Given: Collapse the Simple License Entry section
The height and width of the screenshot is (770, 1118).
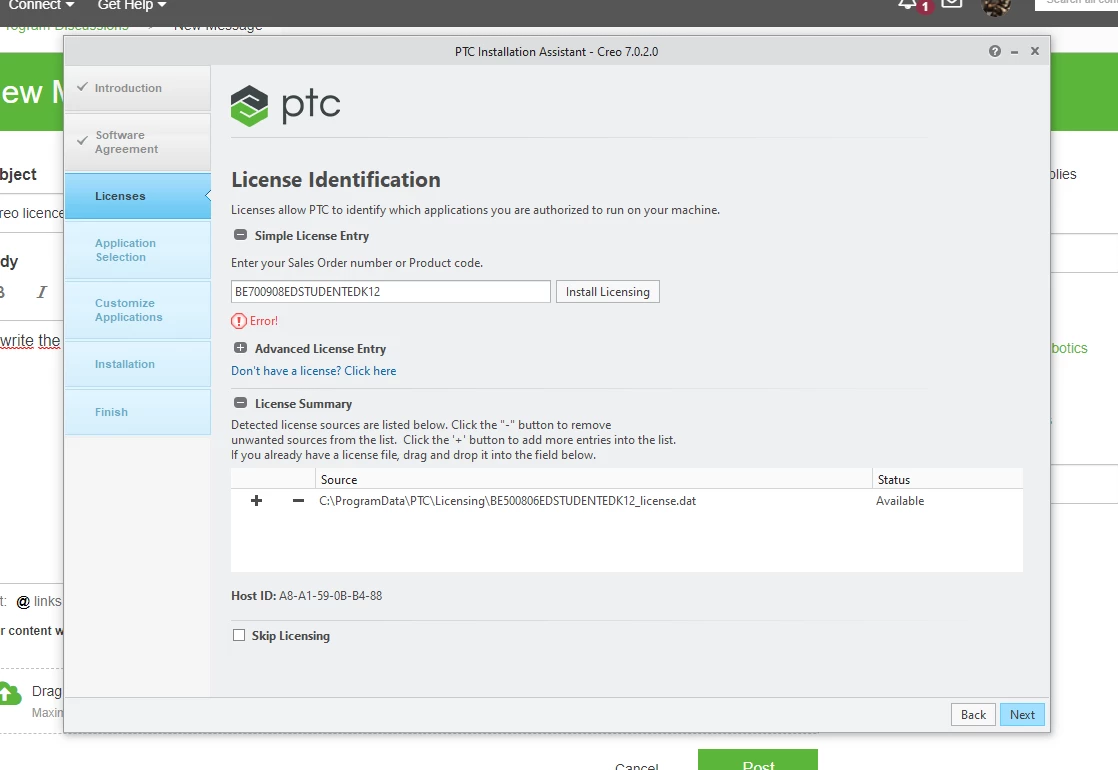Looking at the screenshot, I should click(240, 235).
